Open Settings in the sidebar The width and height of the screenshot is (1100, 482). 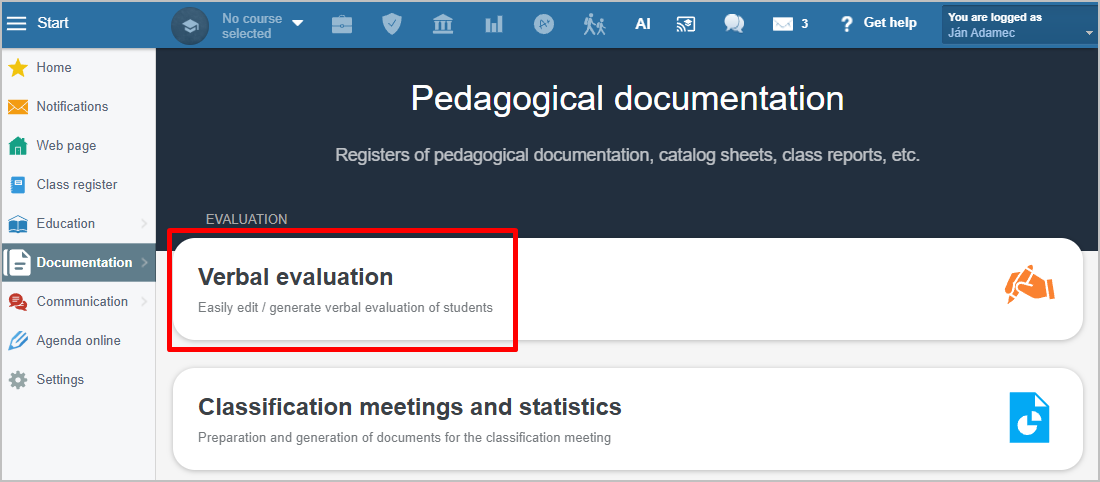(60, 380)
